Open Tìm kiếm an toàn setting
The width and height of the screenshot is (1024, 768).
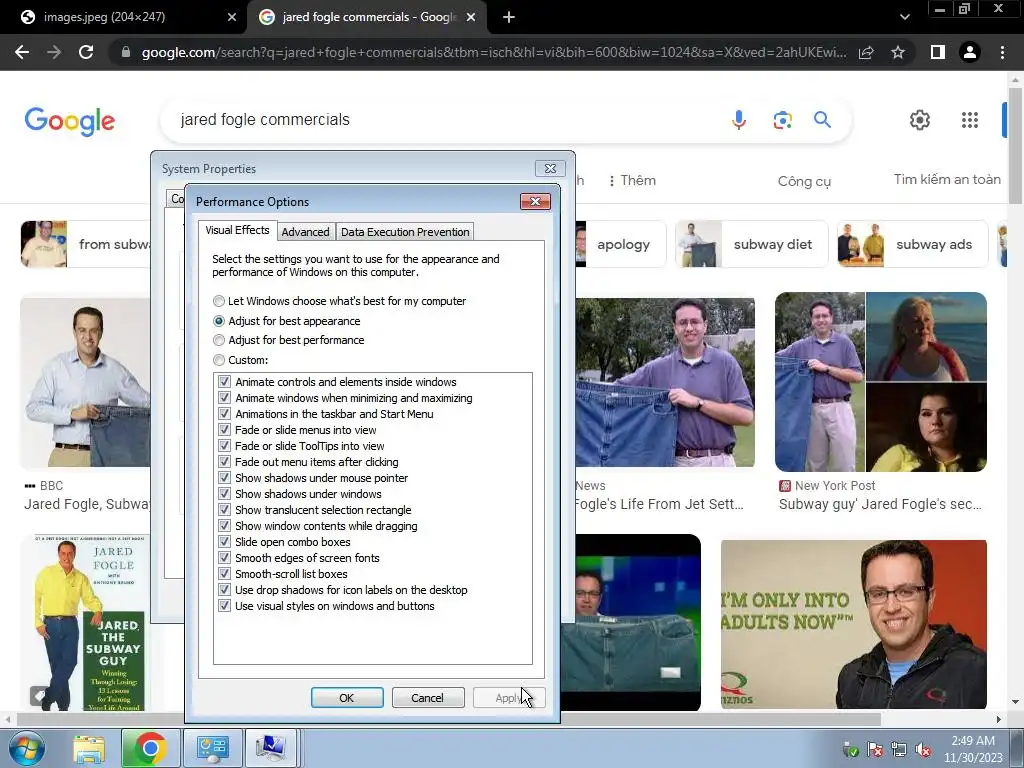point(947,179)
